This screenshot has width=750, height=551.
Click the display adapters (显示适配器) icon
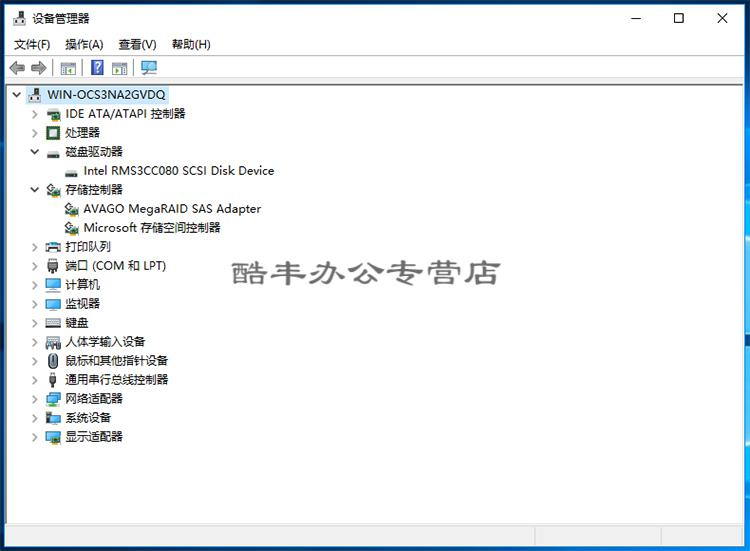coord(53,437)
